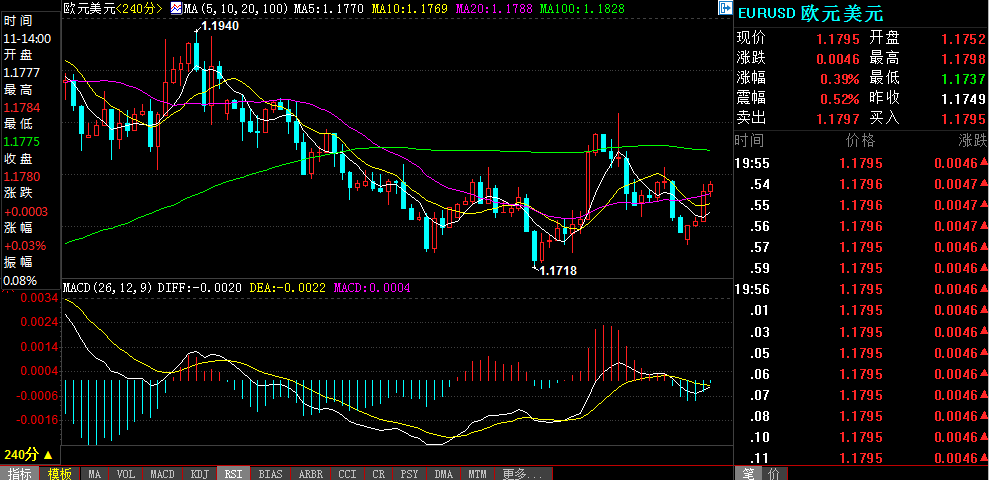Click the 1.1718 low price marker

(557, 271)
